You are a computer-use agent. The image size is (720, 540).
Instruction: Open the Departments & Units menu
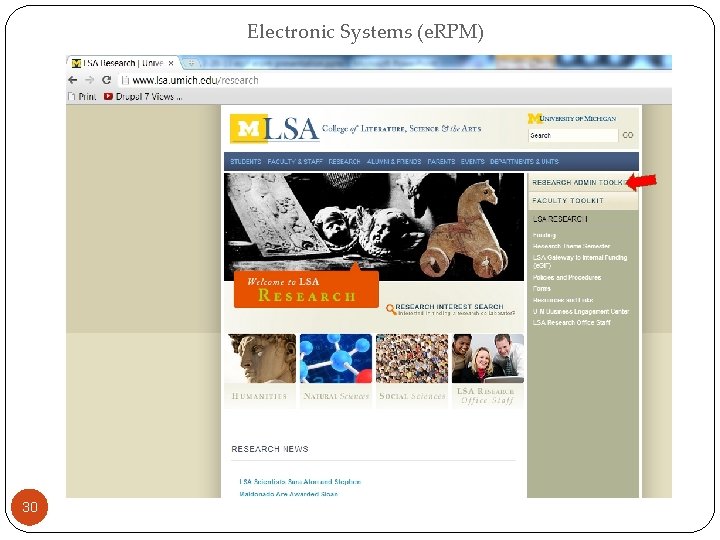click(x=524, y=162)
